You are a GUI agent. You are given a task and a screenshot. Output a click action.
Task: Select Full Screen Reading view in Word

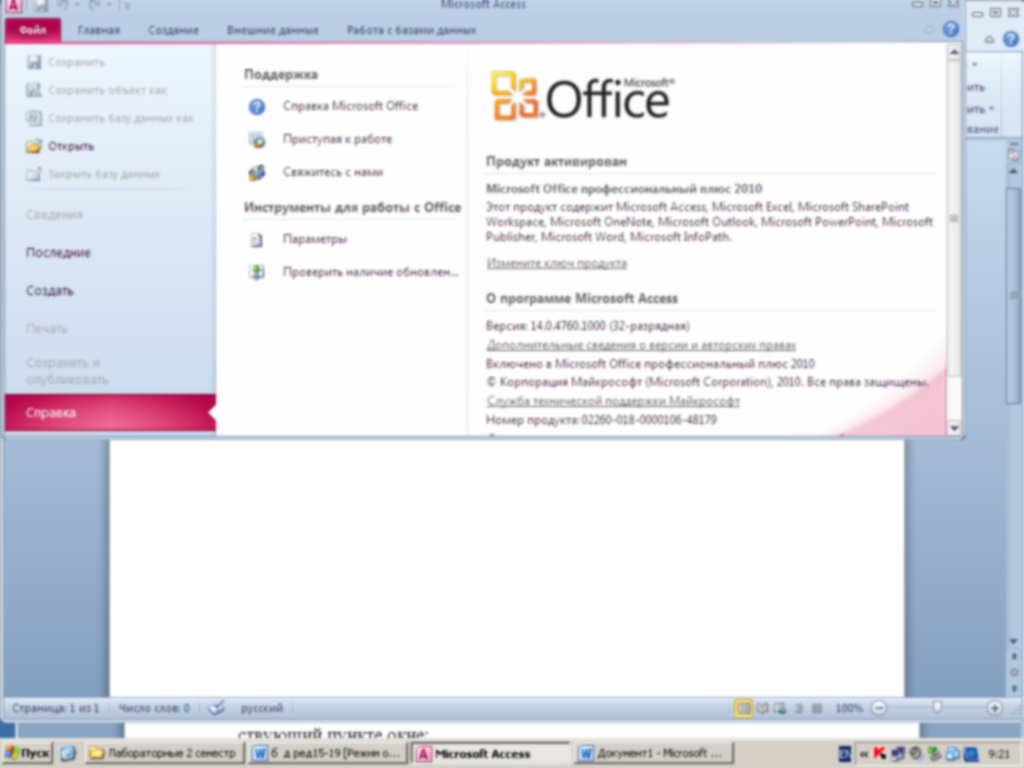[762, 708]
